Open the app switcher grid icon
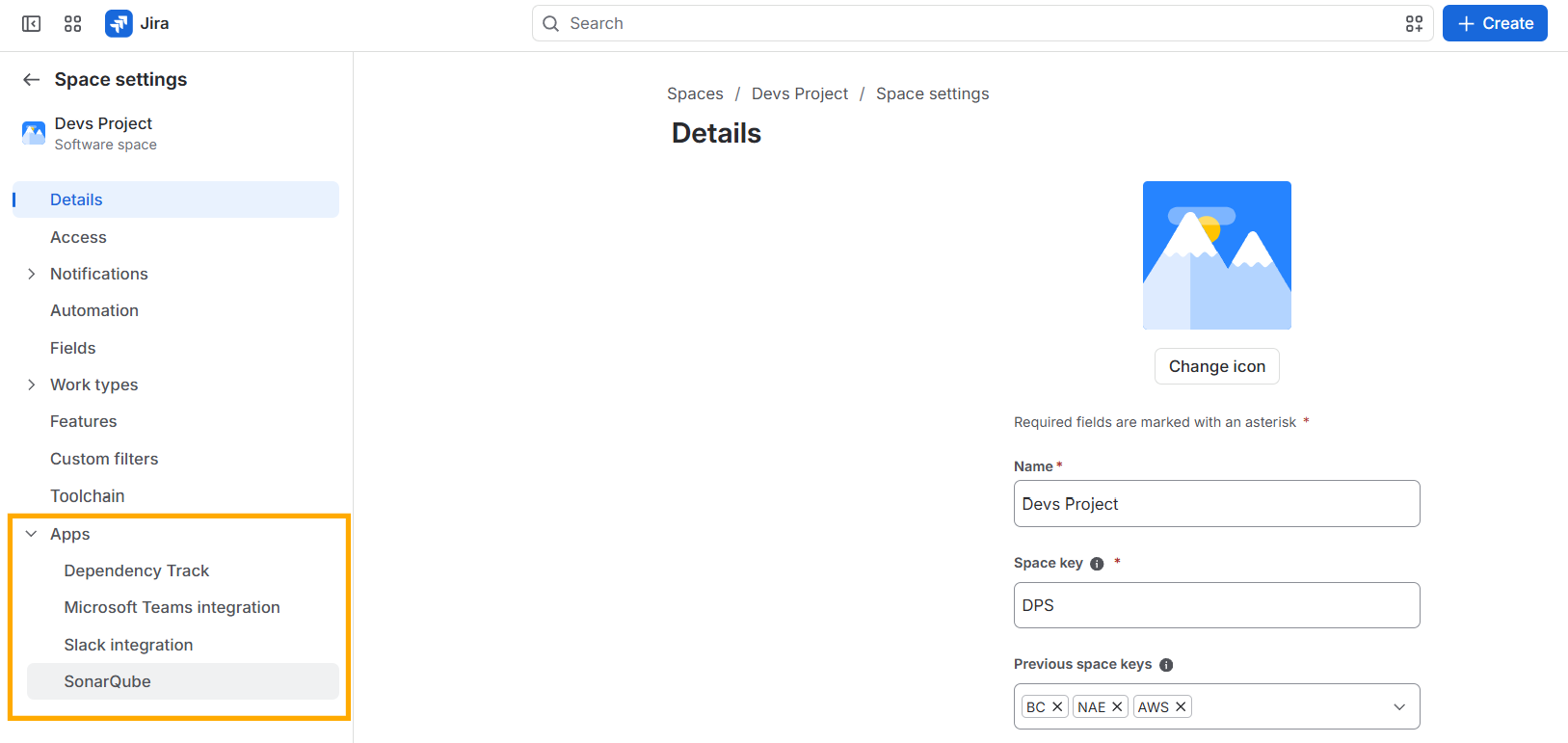The image size is (1568, 743). (73, 23)
